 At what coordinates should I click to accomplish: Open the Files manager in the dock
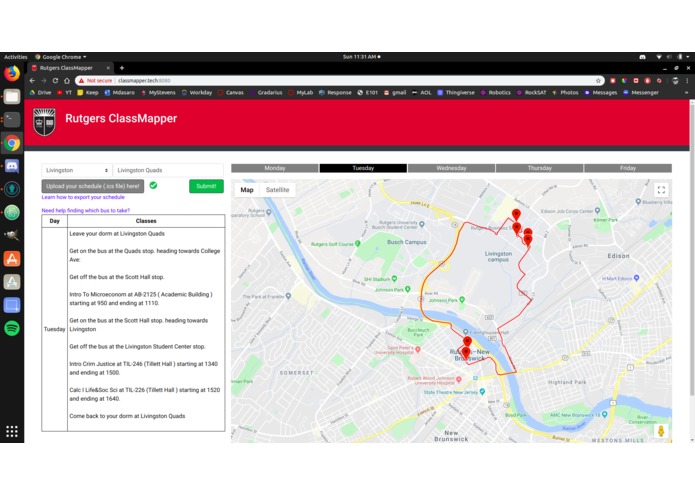point(12,97)
